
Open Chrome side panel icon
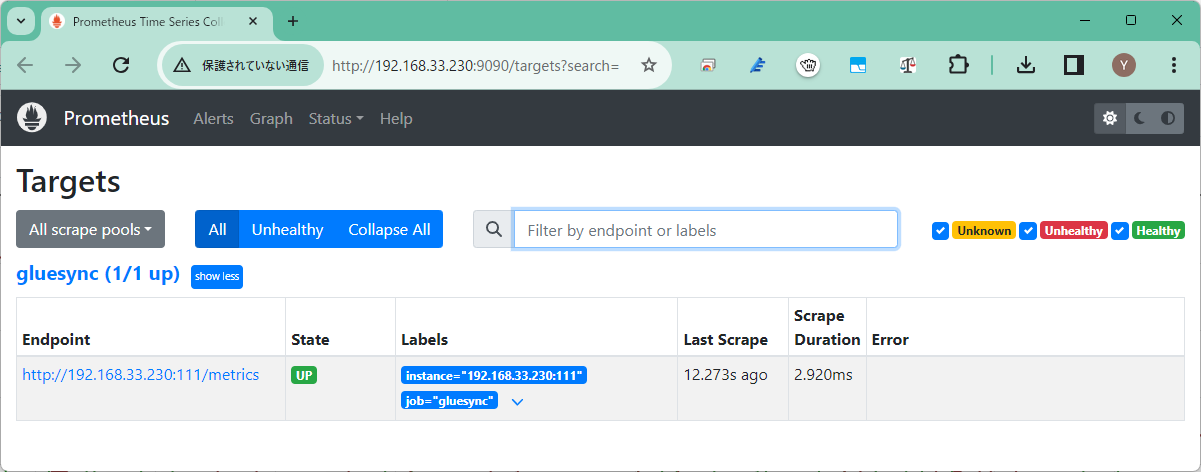click(x=1074, y=65)
